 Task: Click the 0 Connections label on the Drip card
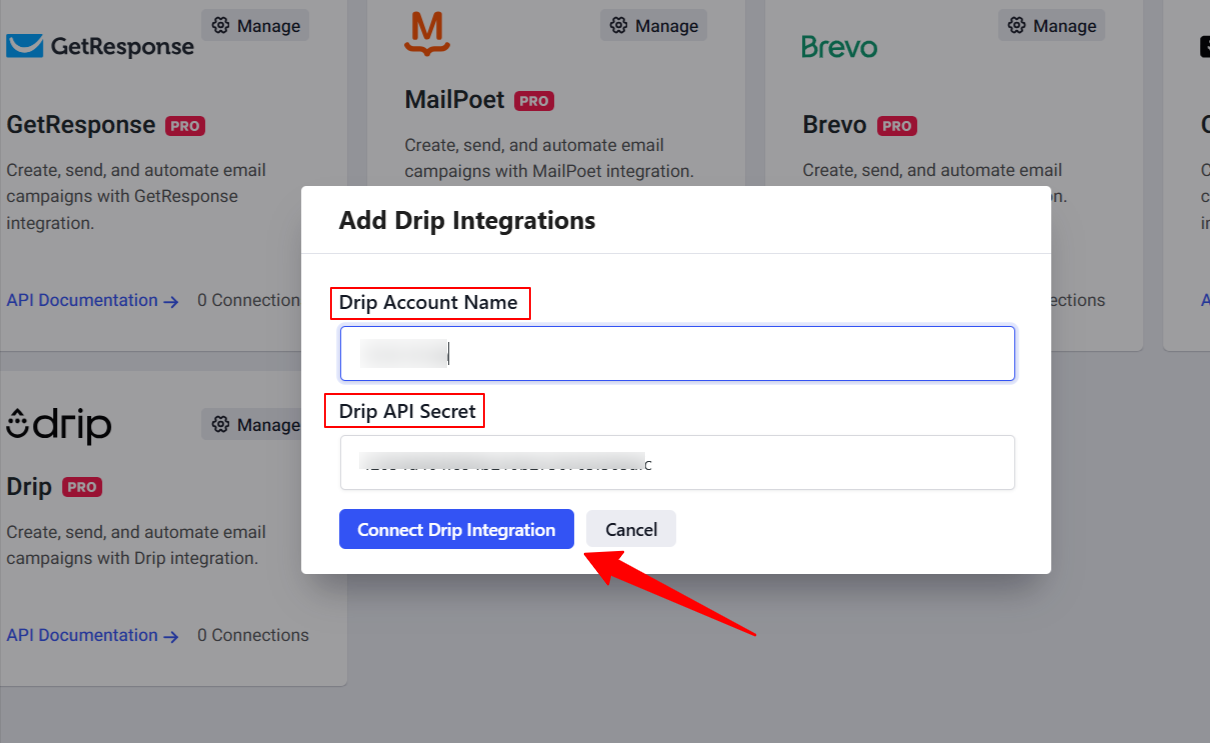pyautogui.click(x=253, y=635)
